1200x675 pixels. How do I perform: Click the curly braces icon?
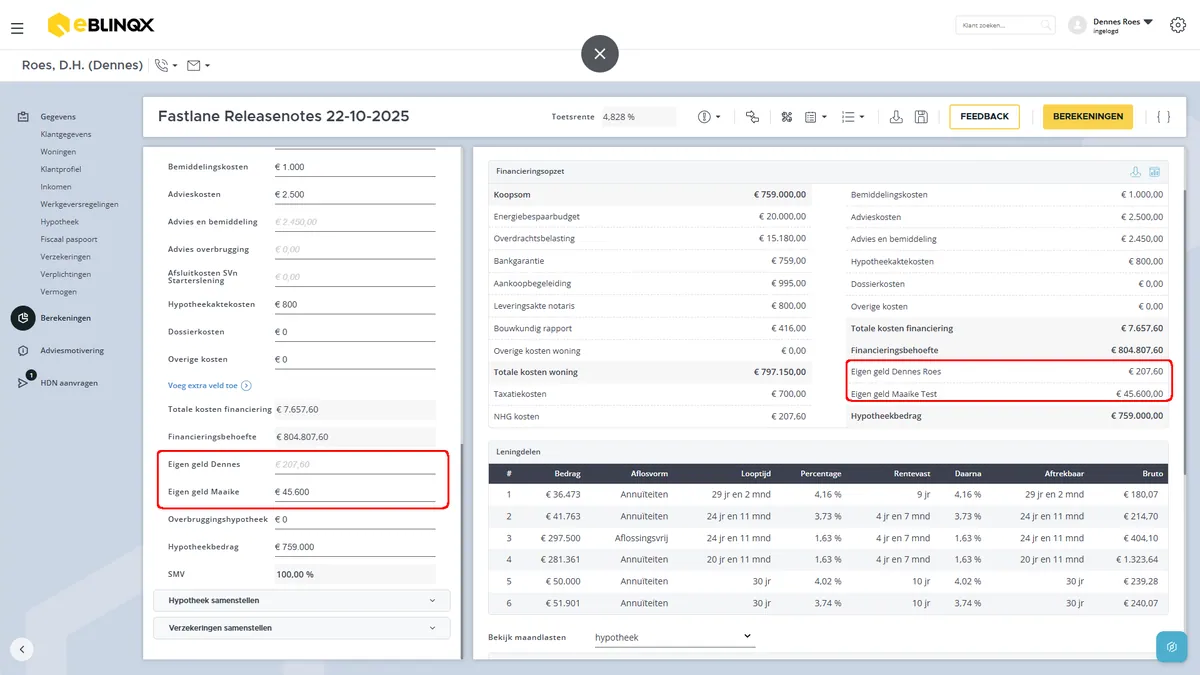click(1163, 117)
